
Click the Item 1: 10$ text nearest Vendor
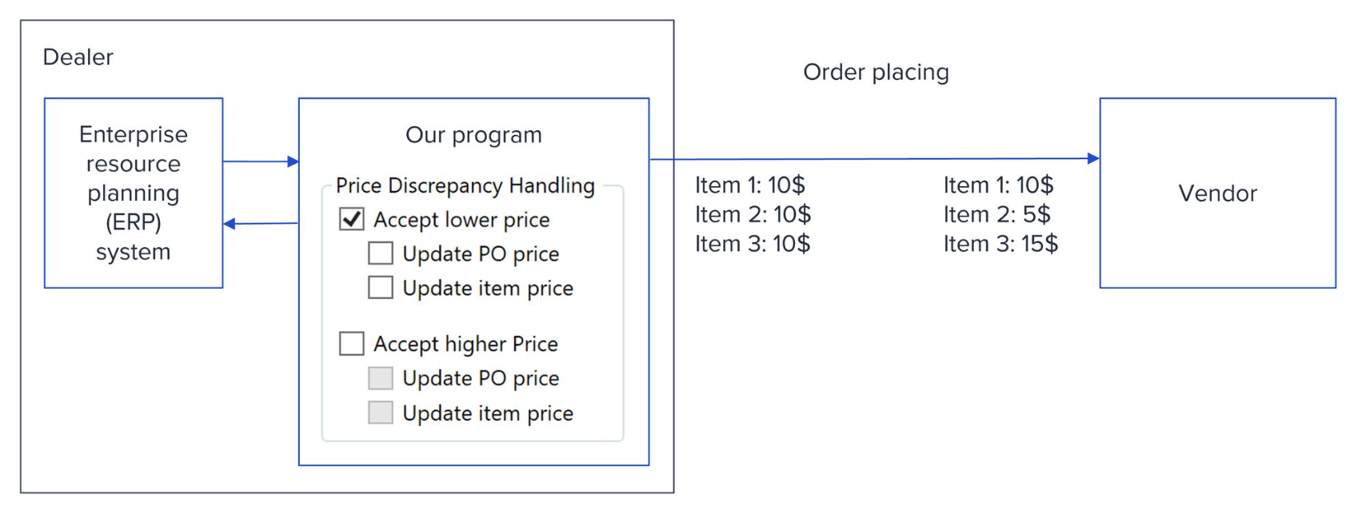998,185
